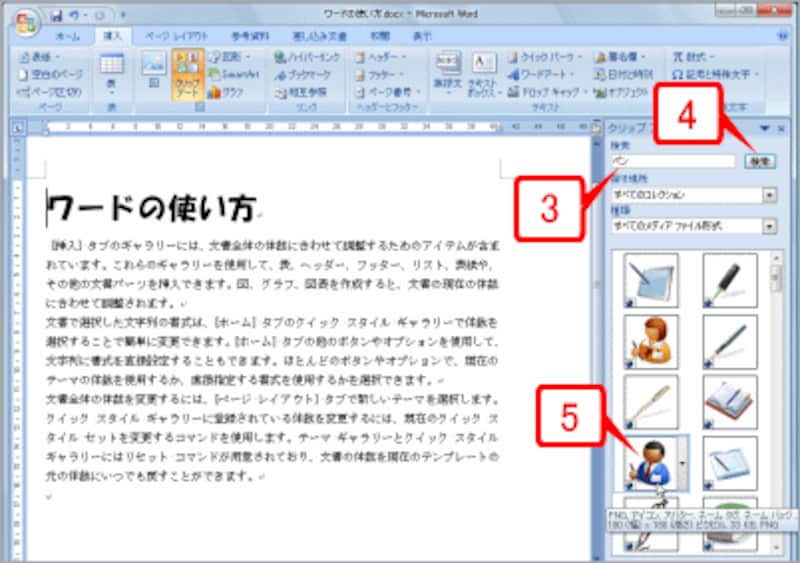Open the 表示 tab
Screen dimensions: 800x563
[422, 36]
